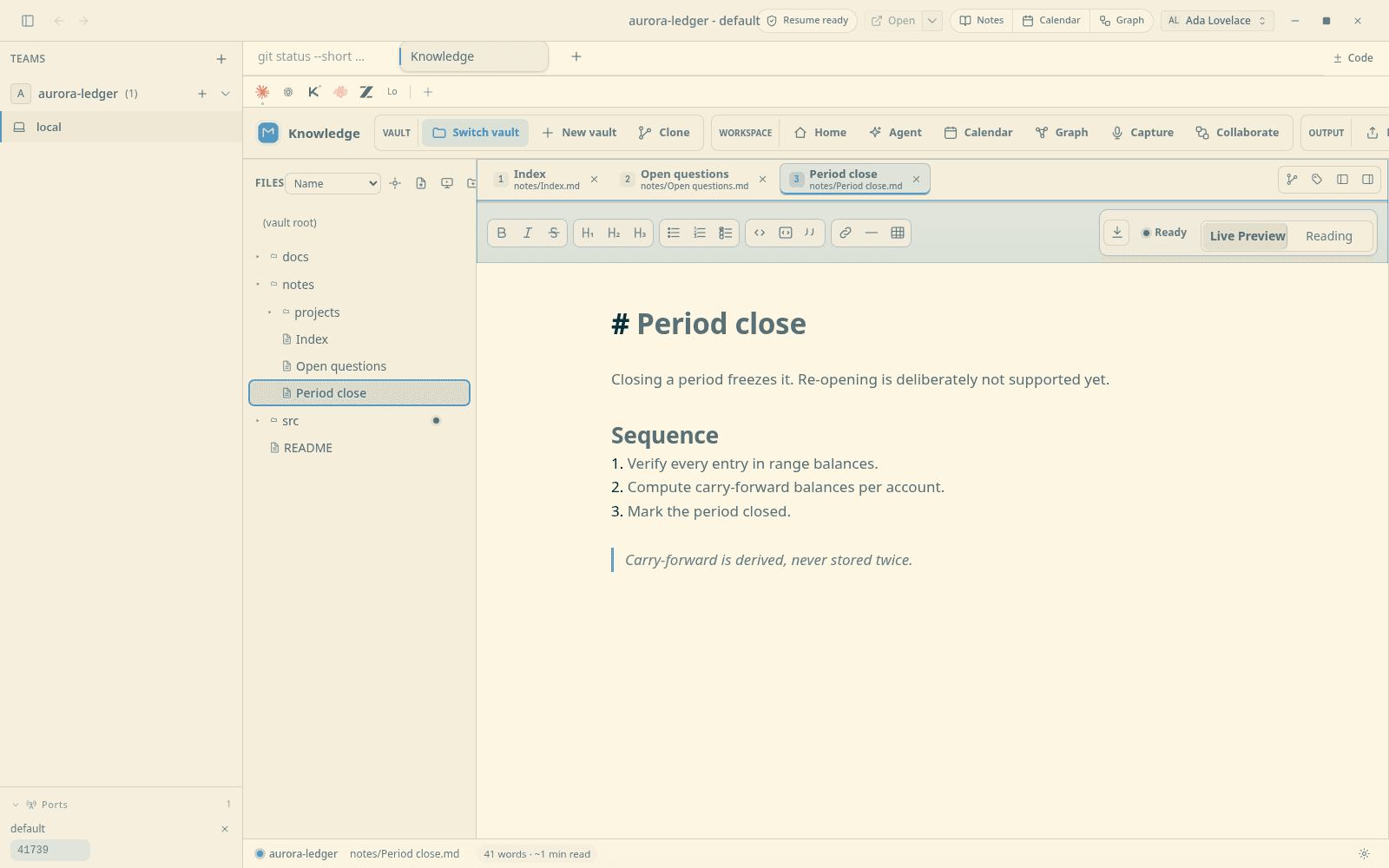This screenshot has width=1389, height=868.
Task: Open the Collaborate view
Action: click(1237, 133)
